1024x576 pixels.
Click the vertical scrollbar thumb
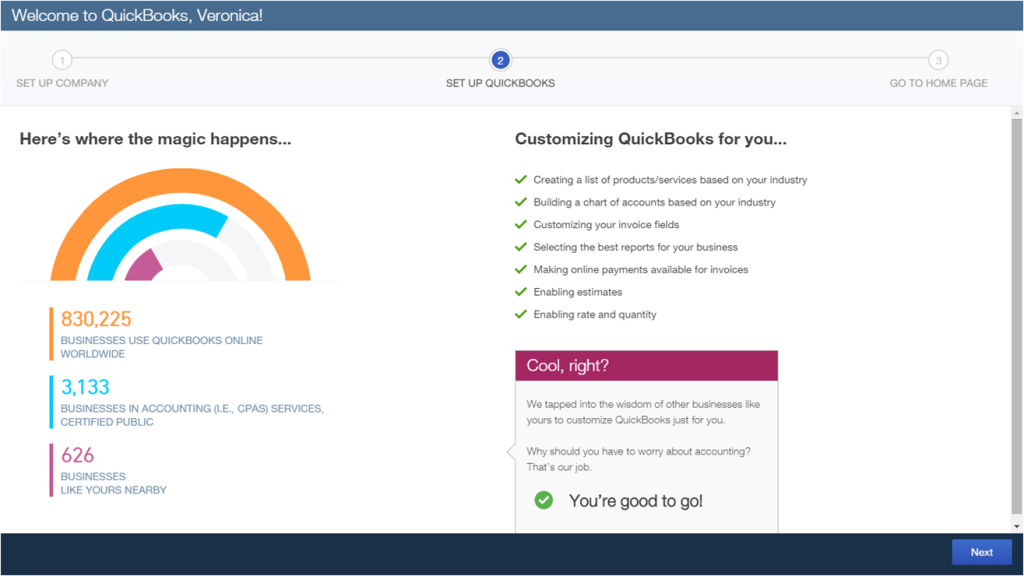click(1016, 315)
